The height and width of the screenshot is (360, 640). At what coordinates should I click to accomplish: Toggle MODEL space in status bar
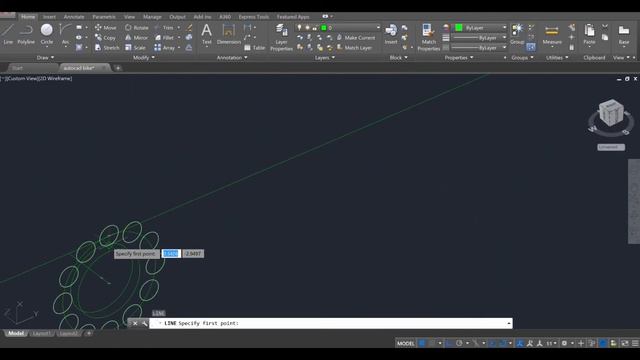(x=405, y=343)
